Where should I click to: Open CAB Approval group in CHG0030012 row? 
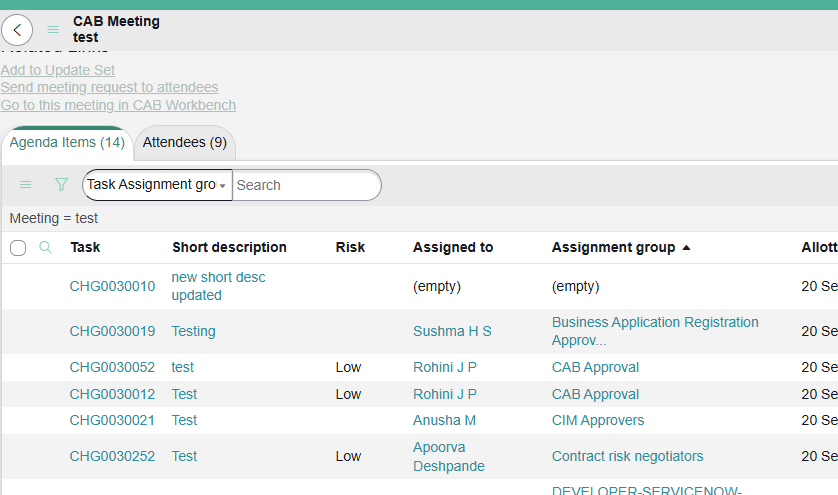(x=595, y=395)
